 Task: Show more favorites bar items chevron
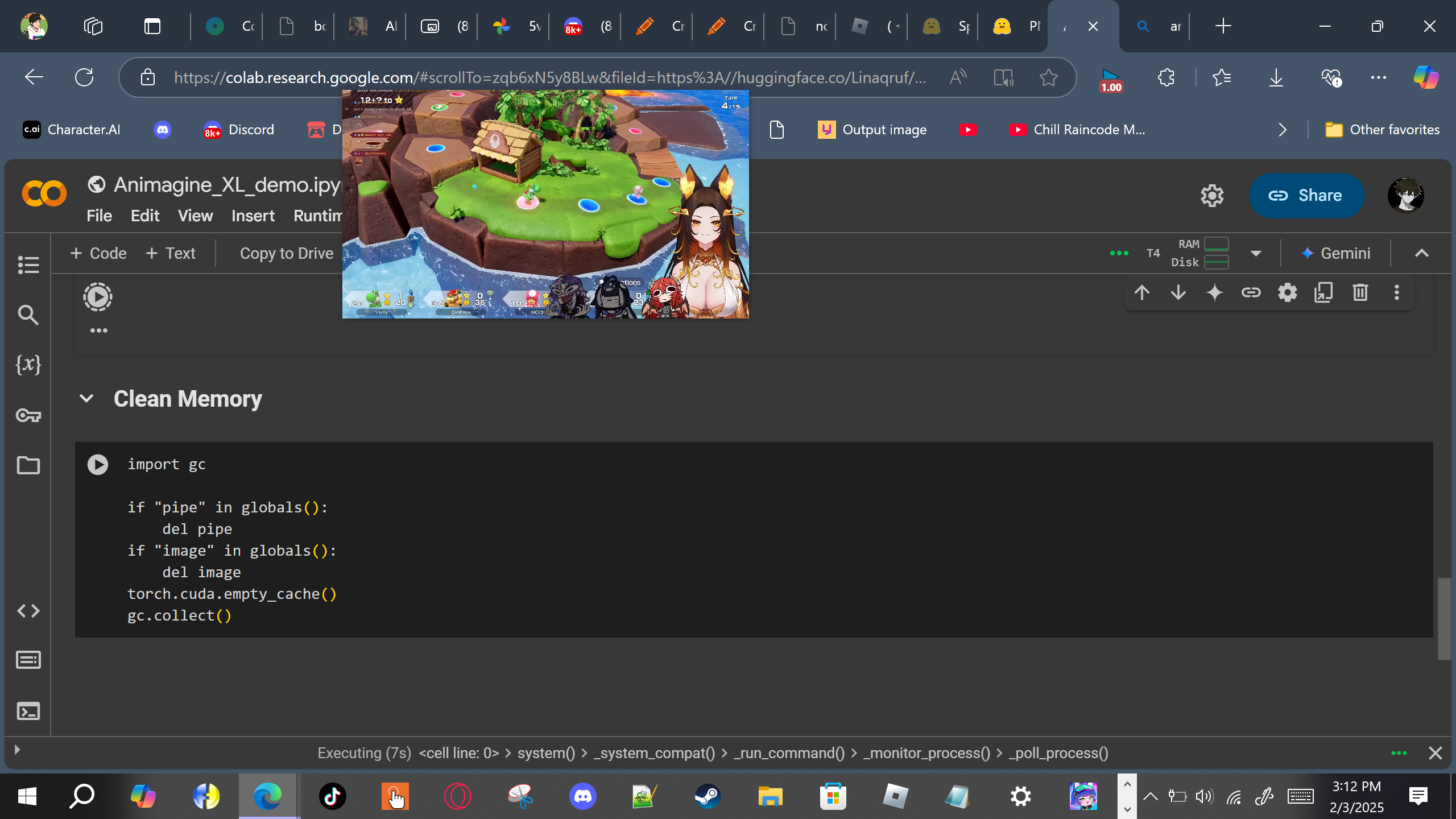1283,130
